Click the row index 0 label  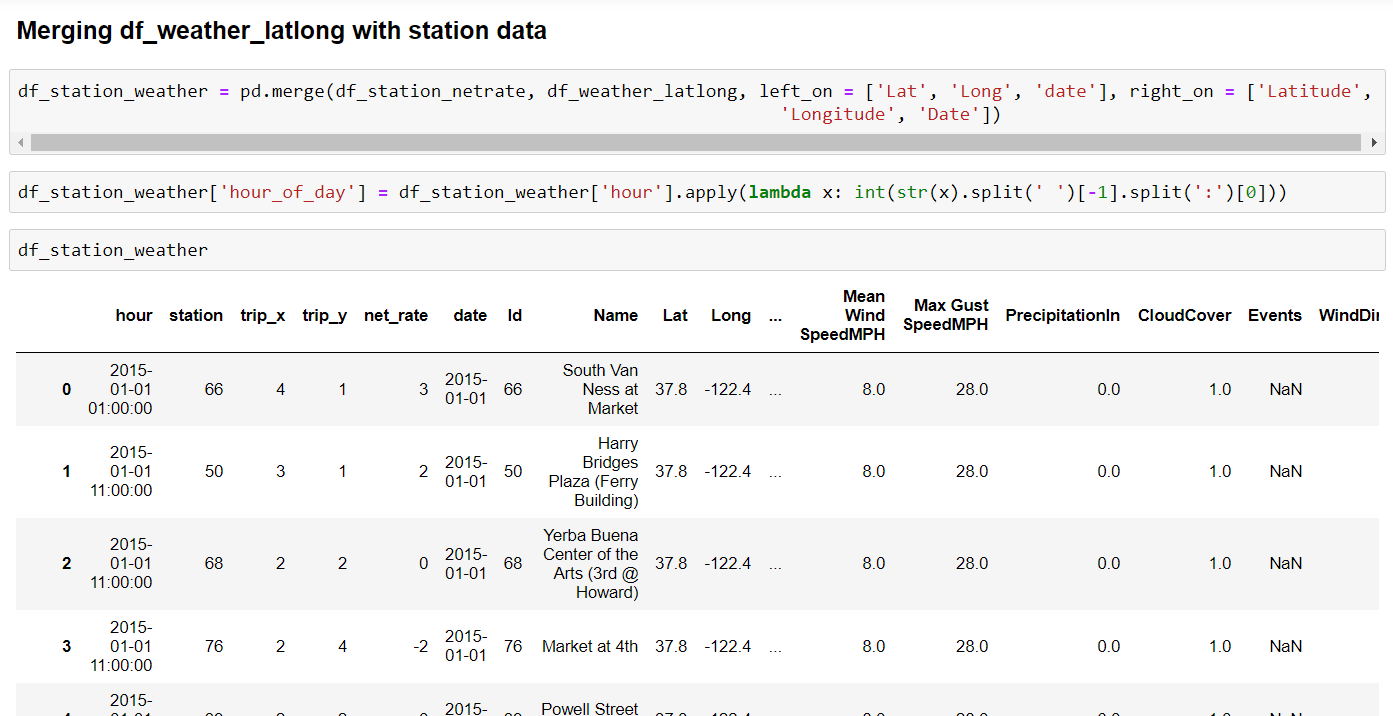tap(67, 390)
